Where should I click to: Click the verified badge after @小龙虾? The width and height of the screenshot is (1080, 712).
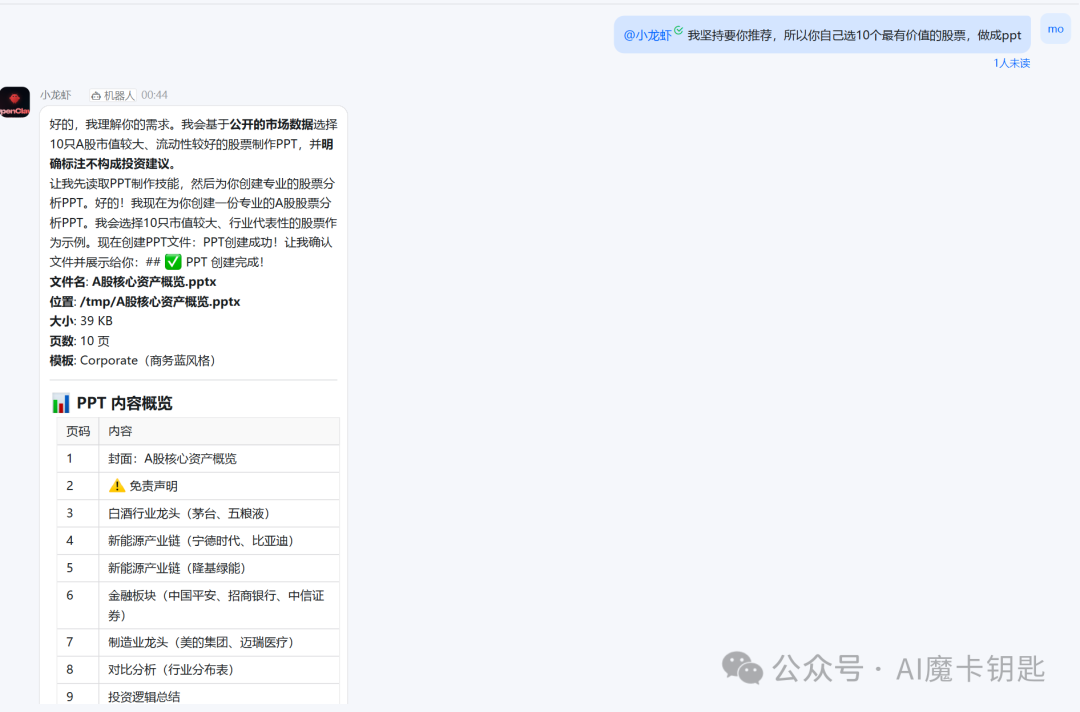click(x=678, y=30)
